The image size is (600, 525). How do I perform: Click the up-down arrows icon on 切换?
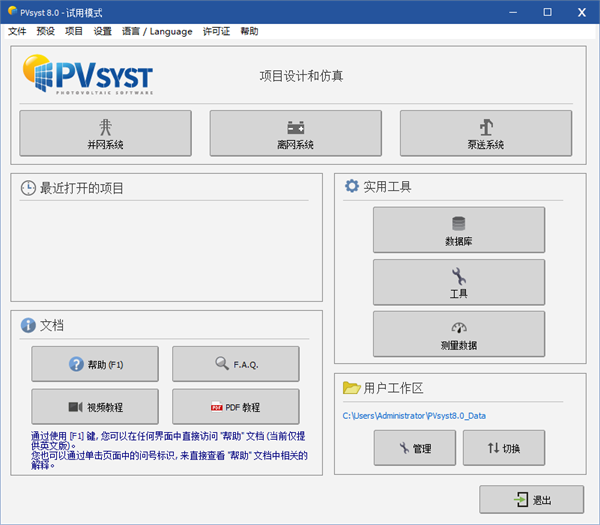tap(493, 448)
